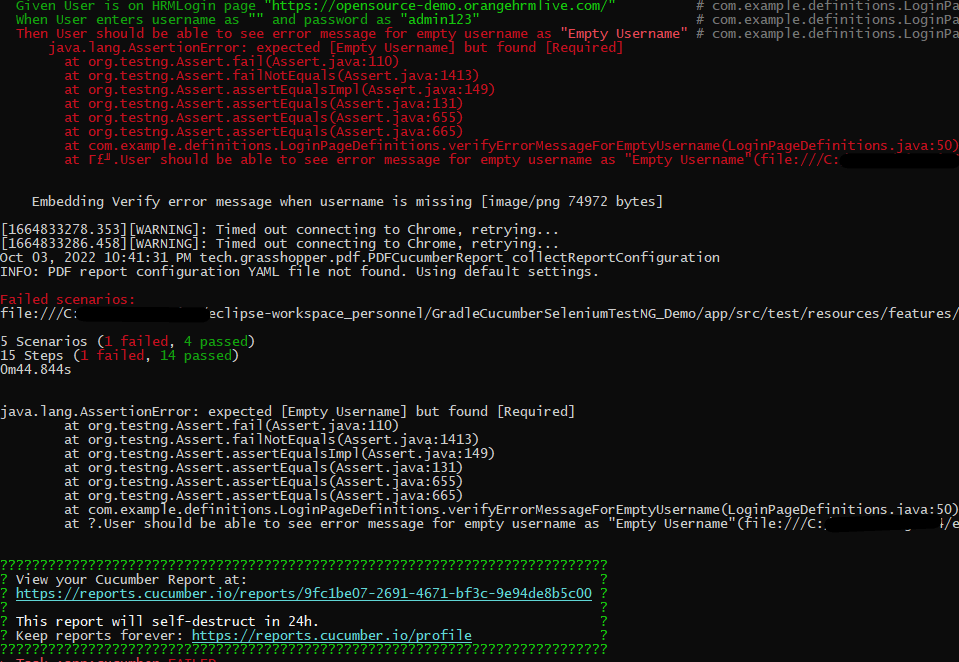The width and height of the screenshot is (959, 662).
Task: Click the 0m44.844s duration text
Action: [36, 369]
